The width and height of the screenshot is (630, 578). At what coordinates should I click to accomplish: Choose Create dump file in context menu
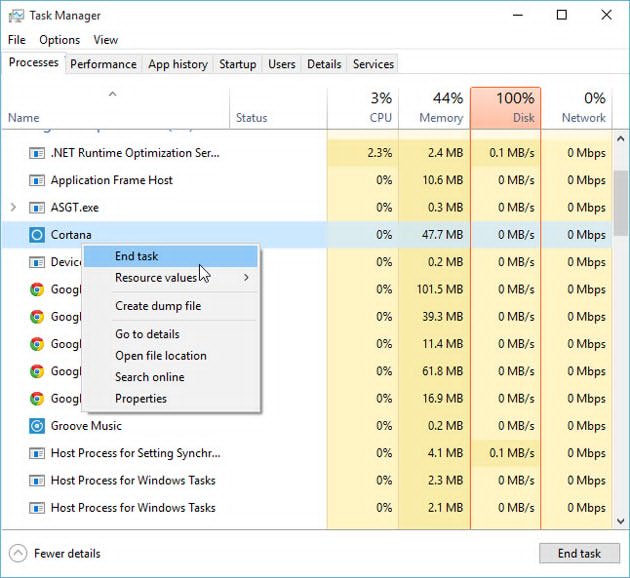(171, 306)
